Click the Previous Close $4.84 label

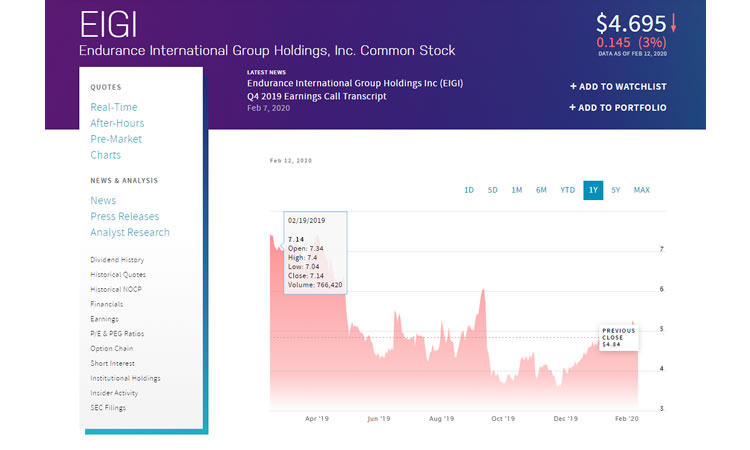click(618, 338)
